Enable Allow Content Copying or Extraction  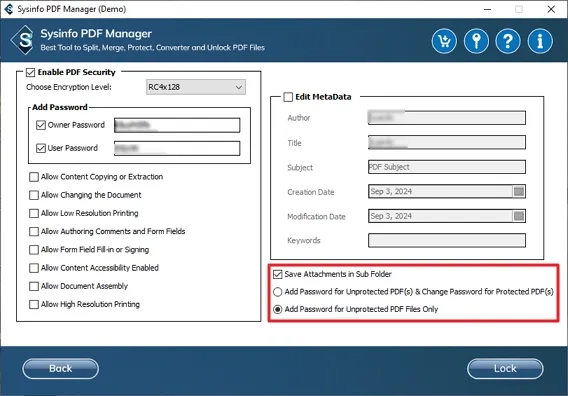click(x=34, y=177)
